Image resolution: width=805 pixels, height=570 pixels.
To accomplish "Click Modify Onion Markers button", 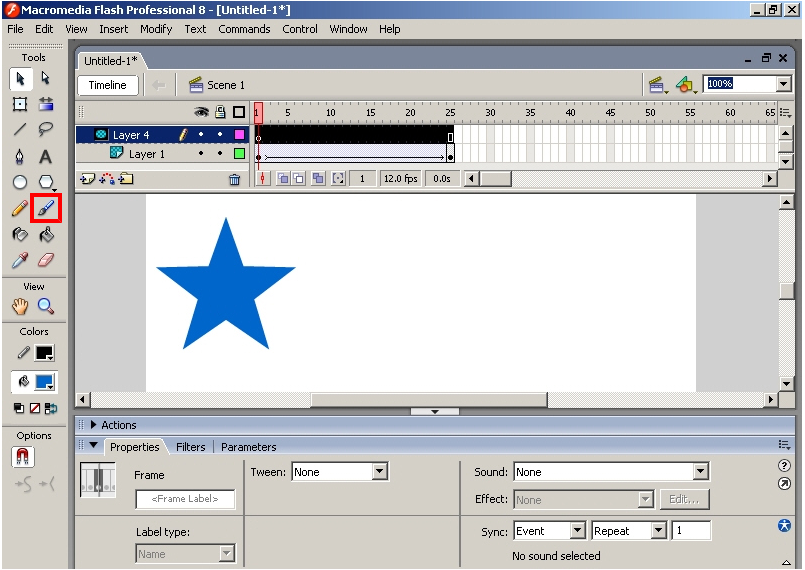I will pyautogui.click(x=338, y=179).
